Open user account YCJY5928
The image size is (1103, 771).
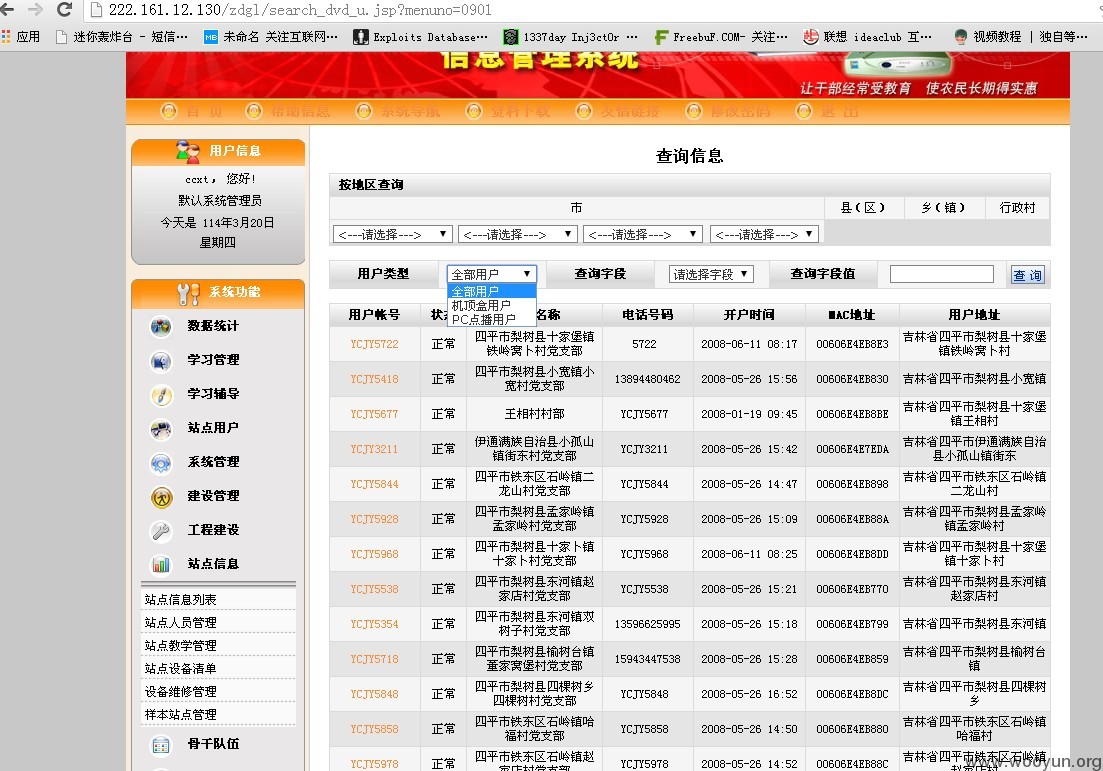click(374, 519)
